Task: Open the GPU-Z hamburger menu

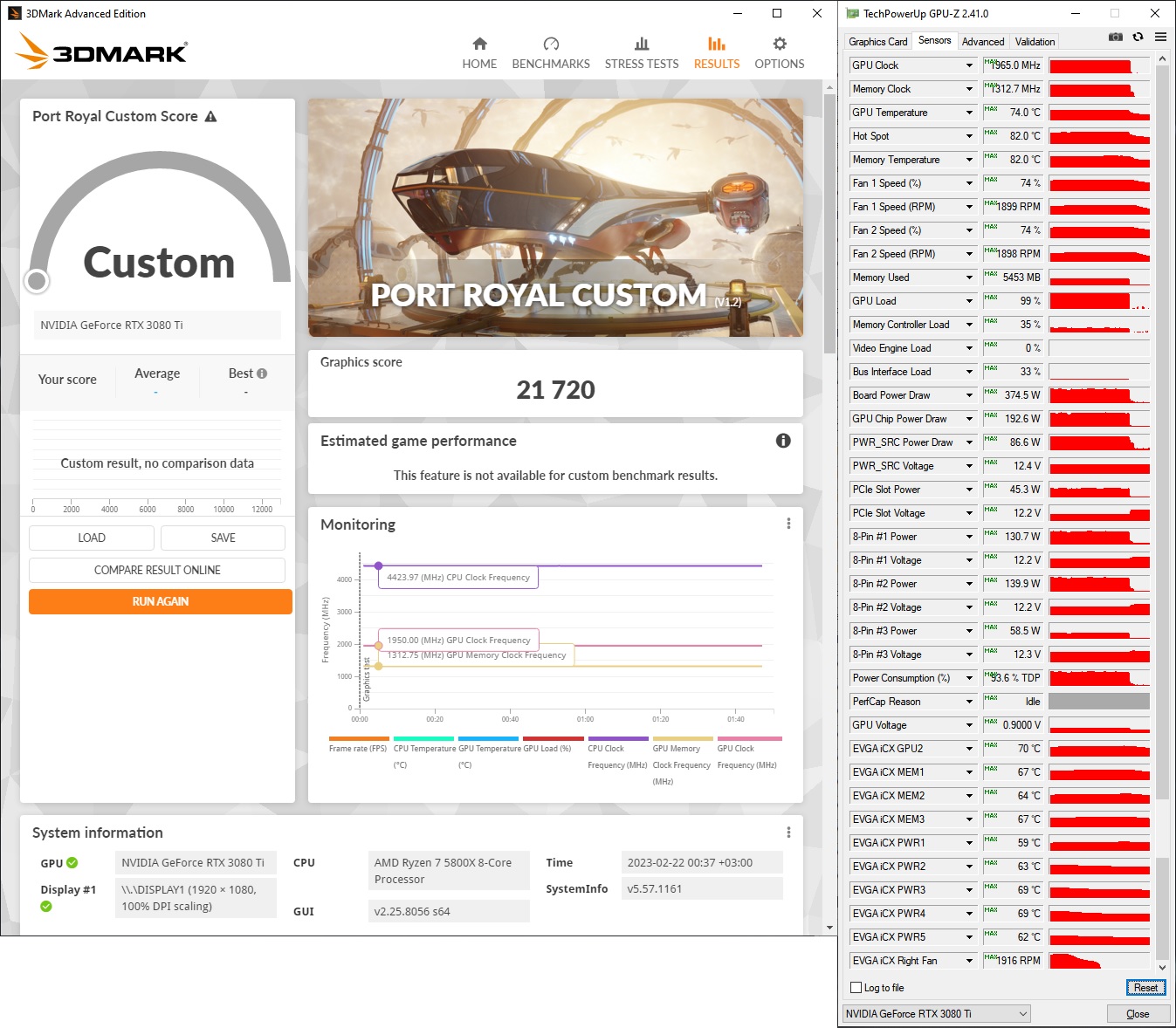Action: click(1160, 37)
